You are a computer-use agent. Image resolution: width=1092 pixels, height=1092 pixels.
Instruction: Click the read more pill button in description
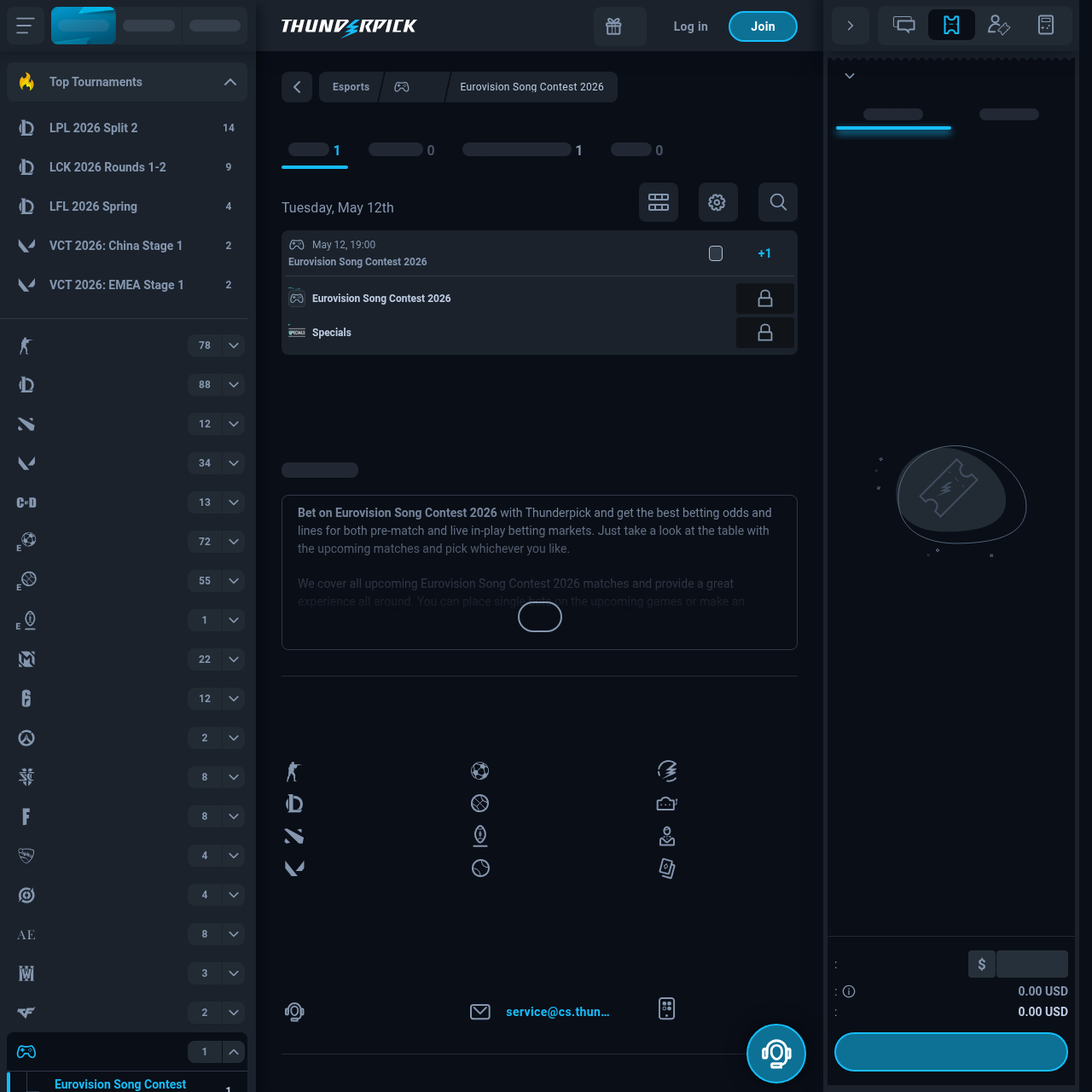[540, 617]
